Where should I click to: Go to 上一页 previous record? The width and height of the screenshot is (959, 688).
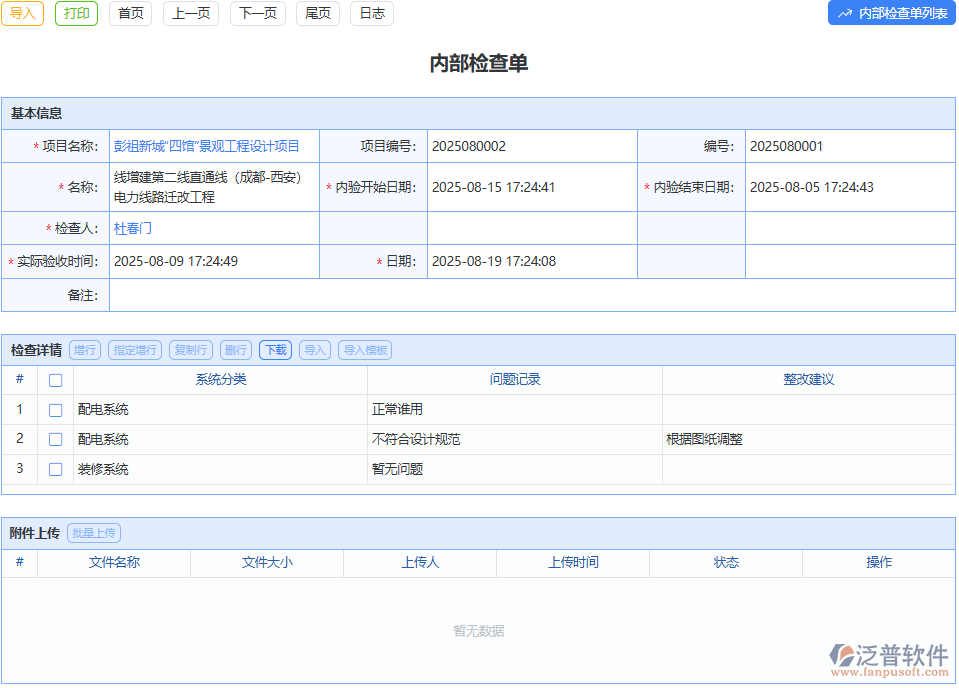click(x=190, y=14)
